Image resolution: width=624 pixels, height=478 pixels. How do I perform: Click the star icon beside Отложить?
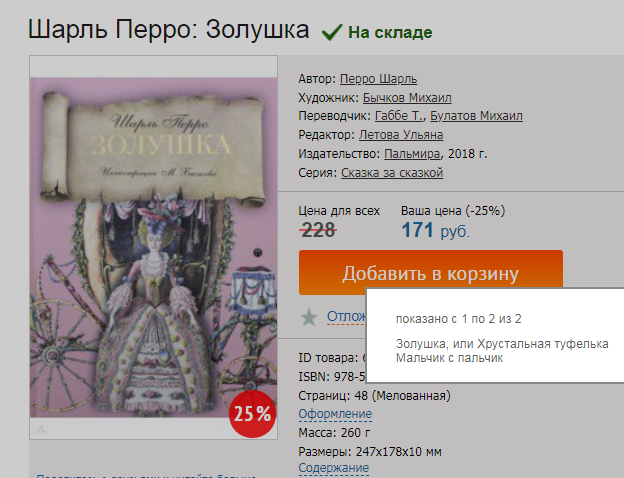coord(310,317)
